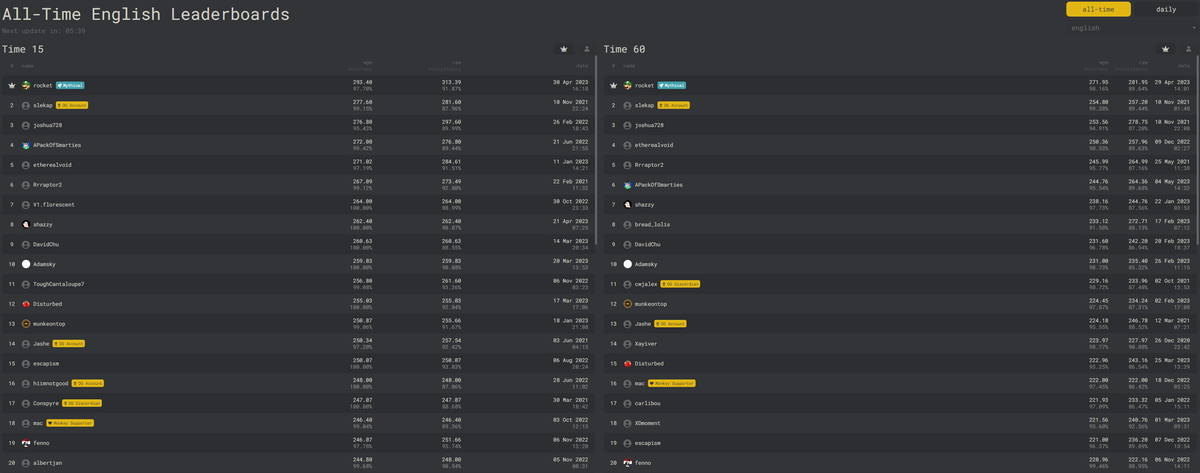Click rocket's Mythical badge in Time 60
Viewport: 1200px width, 473px height.
pos(672,85)
